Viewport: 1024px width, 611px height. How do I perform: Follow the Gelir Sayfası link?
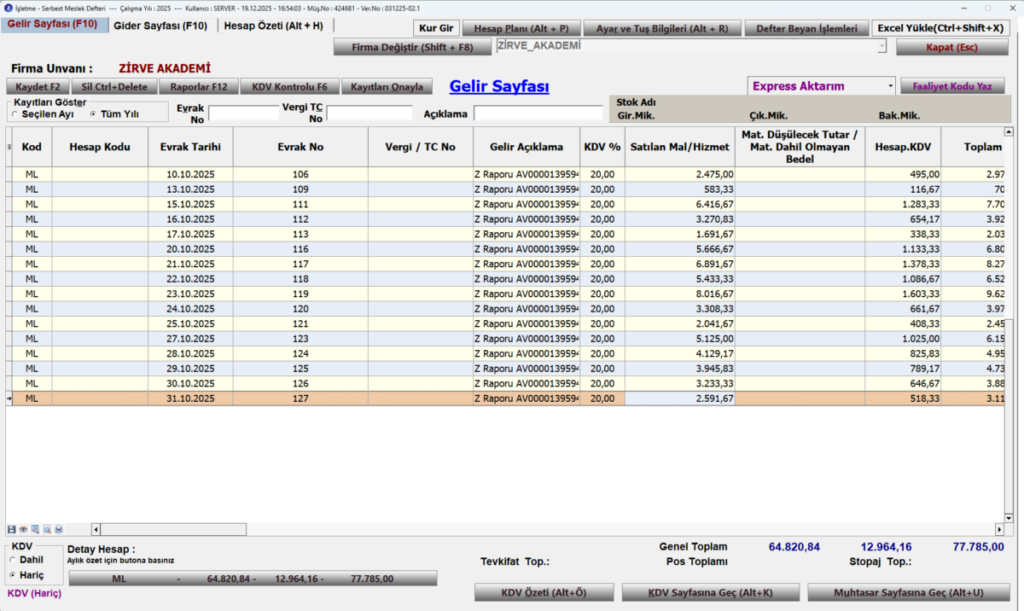[499, 86]
